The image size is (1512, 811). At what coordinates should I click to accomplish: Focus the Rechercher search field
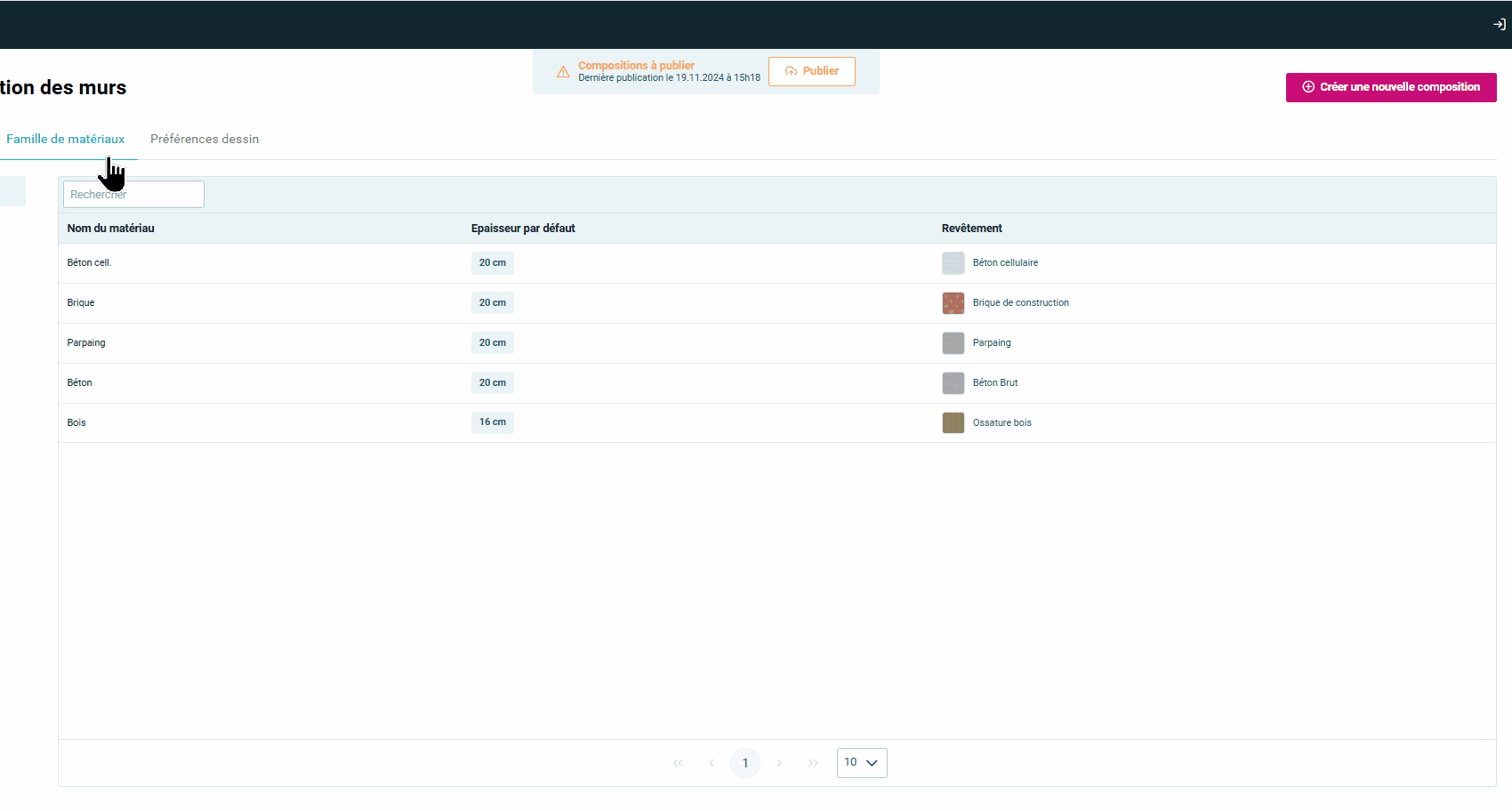click(133, 195)
